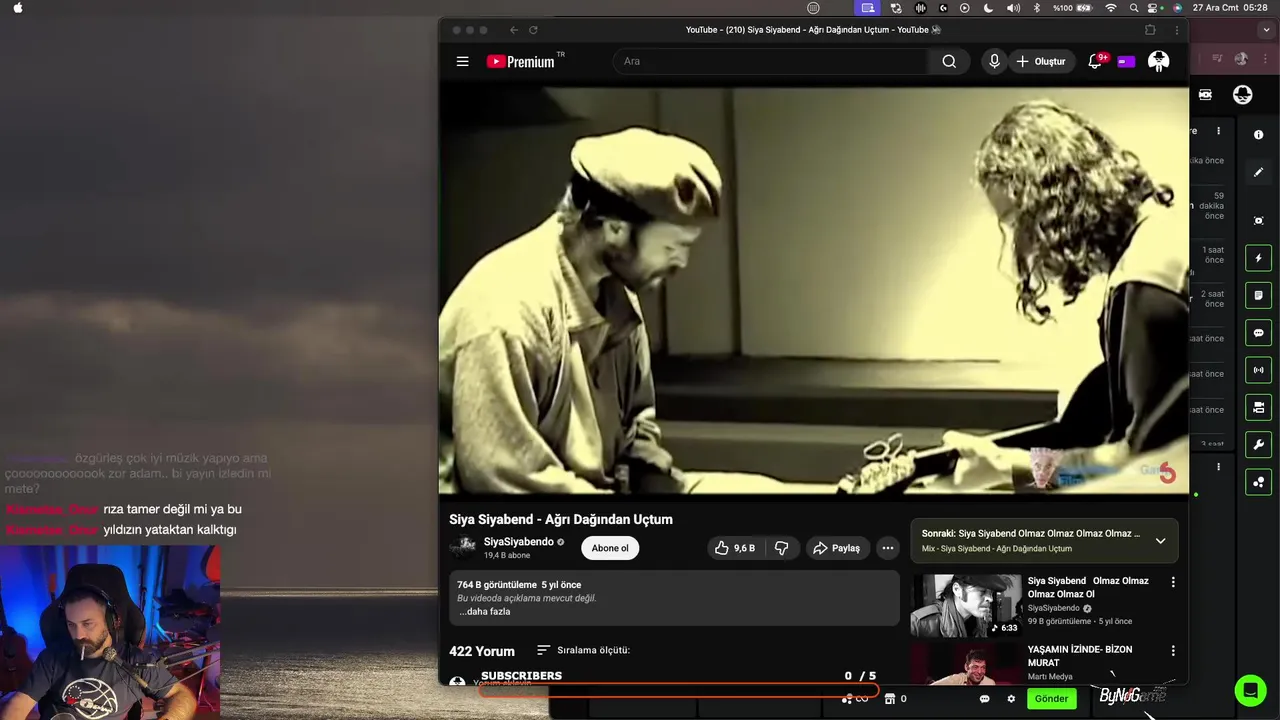Open the YouTube hamburger guide menu

462,61
